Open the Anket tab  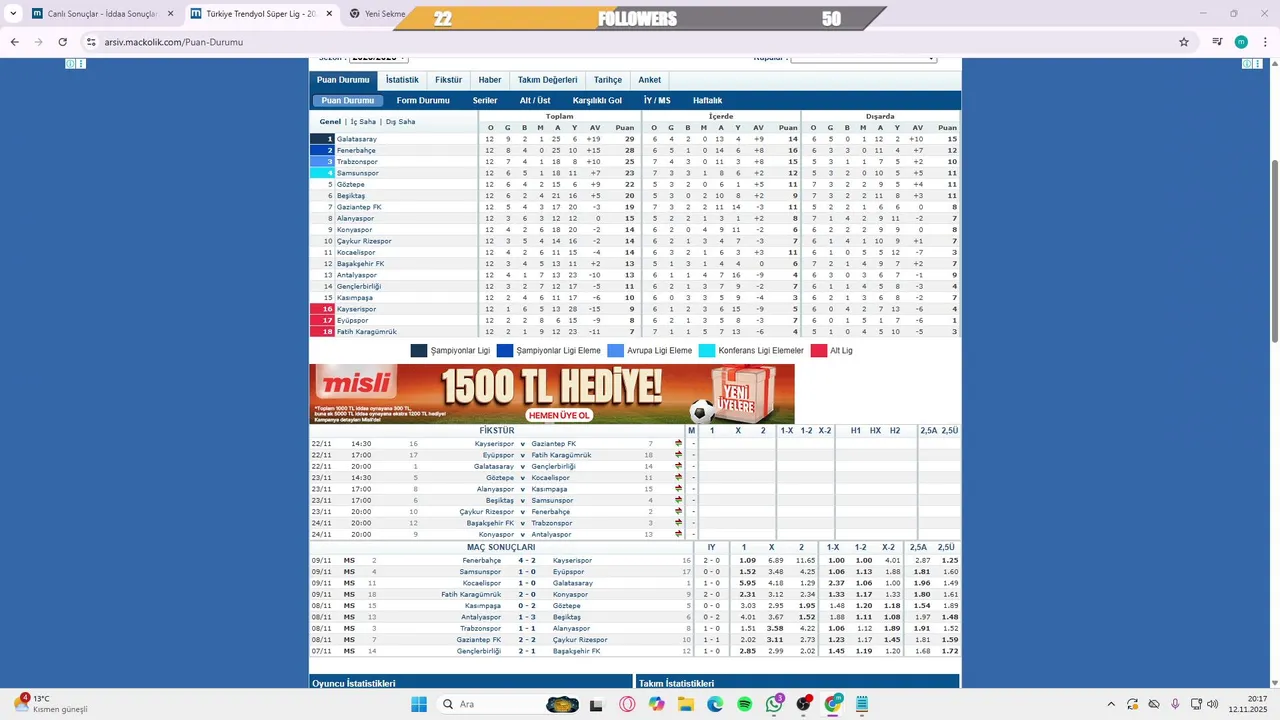[650, 80]
